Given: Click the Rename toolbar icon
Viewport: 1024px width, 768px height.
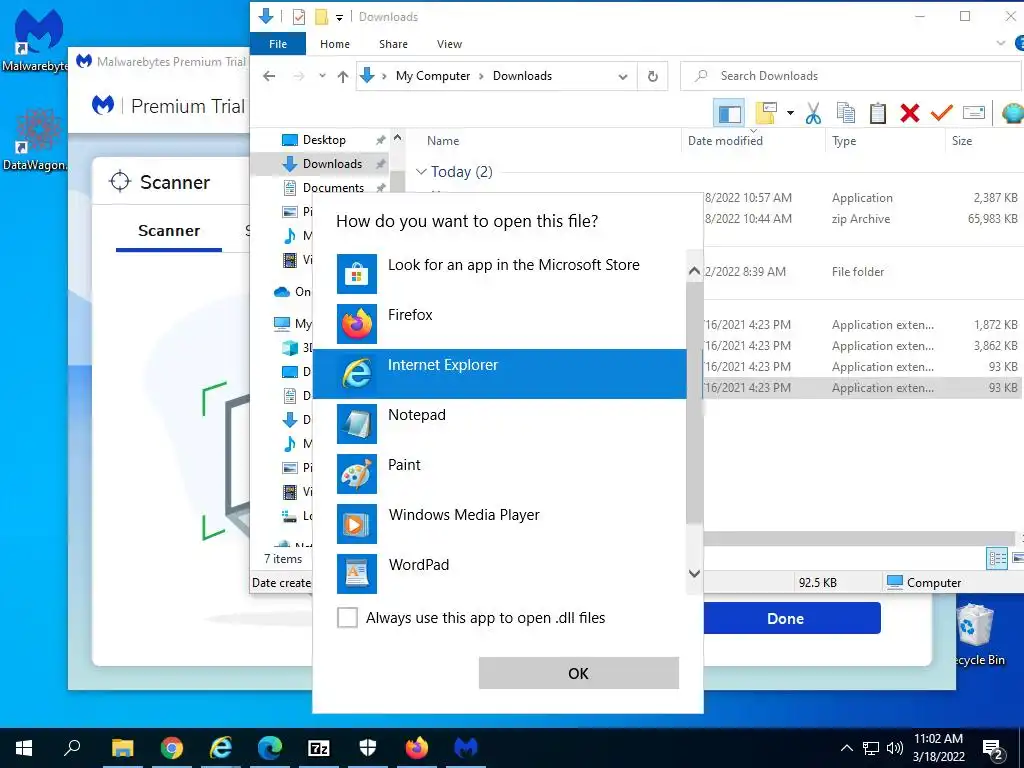Looking at the screenshot, I should 973,113.
